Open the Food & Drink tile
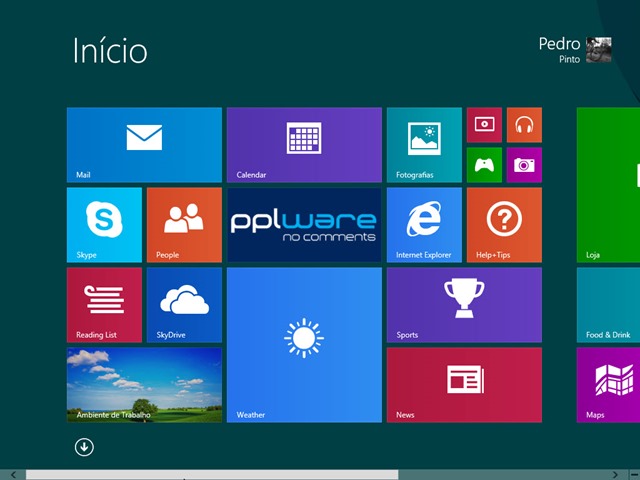 [x=608, y=305]
